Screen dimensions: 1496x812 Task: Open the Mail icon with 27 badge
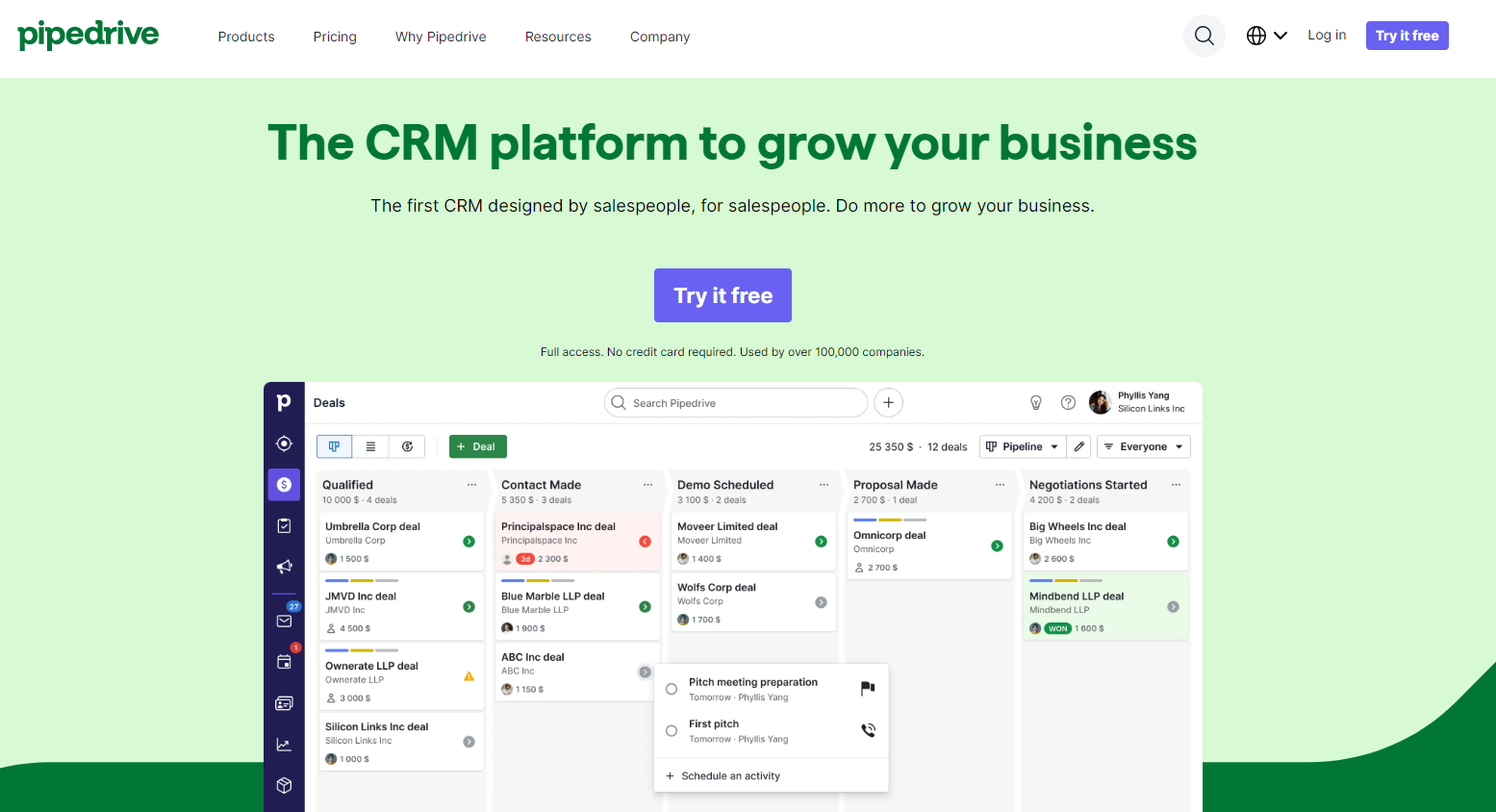point(285,620)
